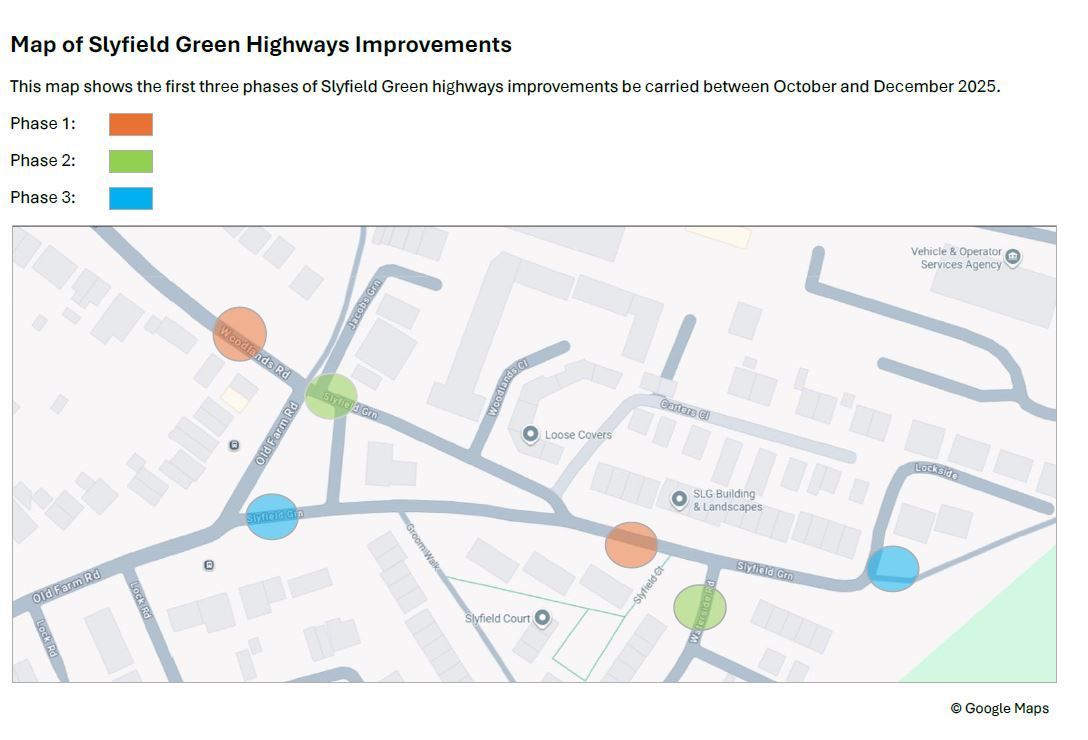Click the 'Map of Slyfield Green Highways Improvements' heading

261,44
